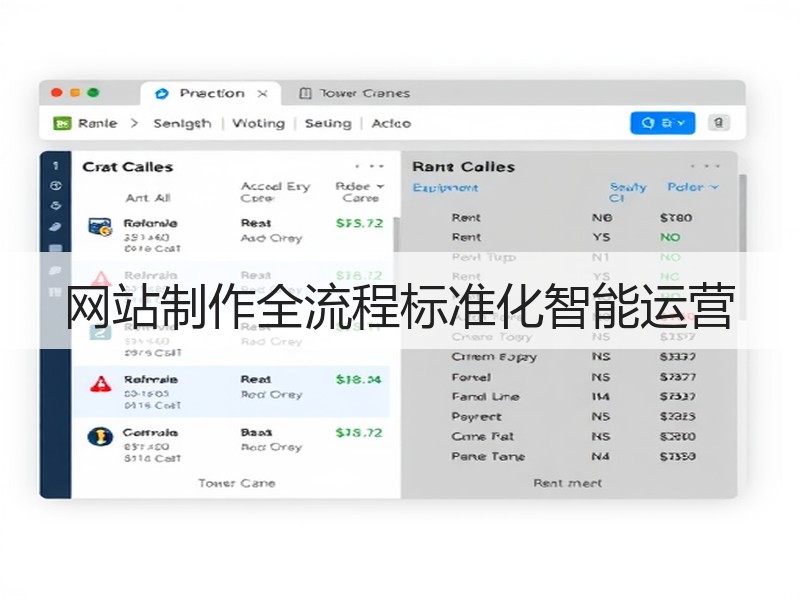Click the $55.72 amount
The width and height of the screenshot is (800, 600).
(x=359, y=223)
